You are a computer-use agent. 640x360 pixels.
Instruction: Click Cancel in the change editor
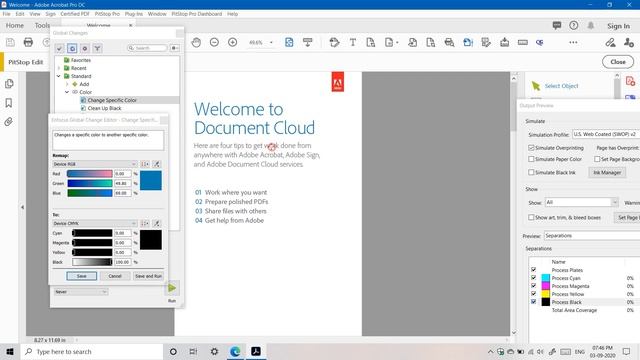point(115,276)
